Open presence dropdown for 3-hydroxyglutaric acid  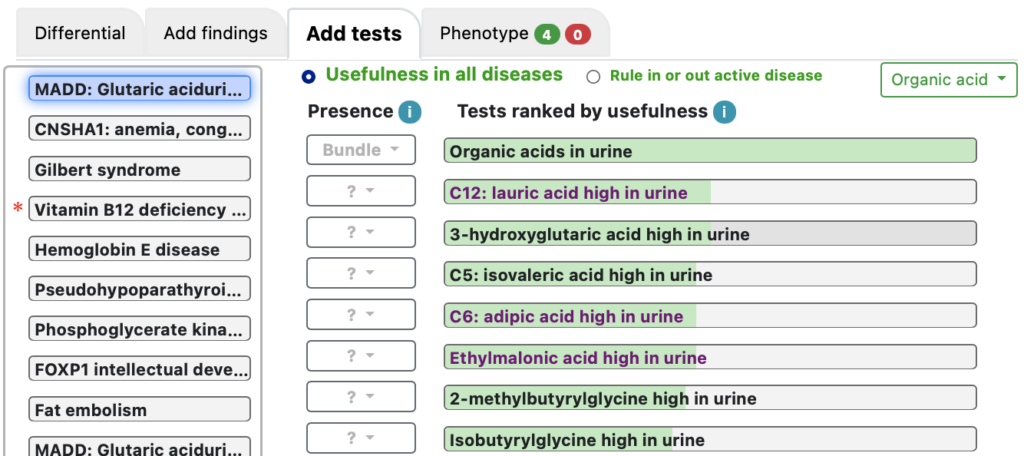click(x=361, y=233)
